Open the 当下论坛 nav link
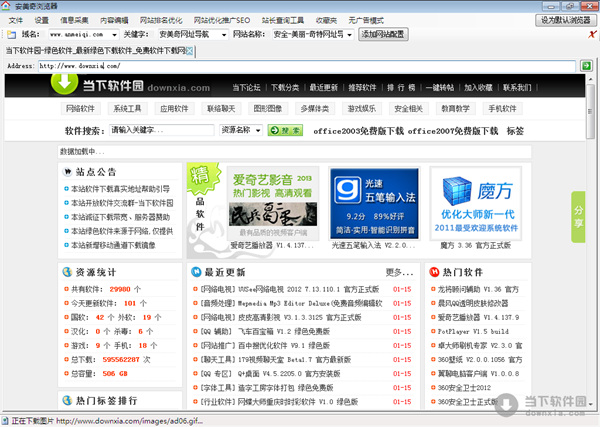Image resolution: width=600 pixels, height=427 pixels. 246,88
